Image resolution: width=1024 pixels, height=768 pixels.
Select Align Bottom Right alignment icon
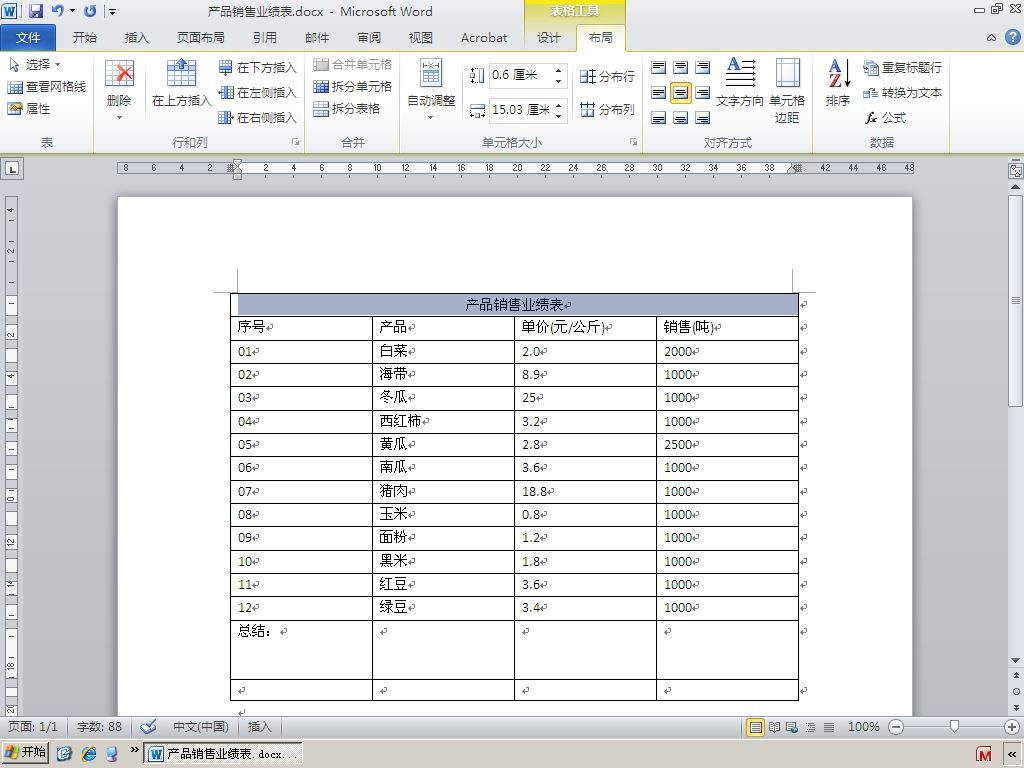click(703, 118)
